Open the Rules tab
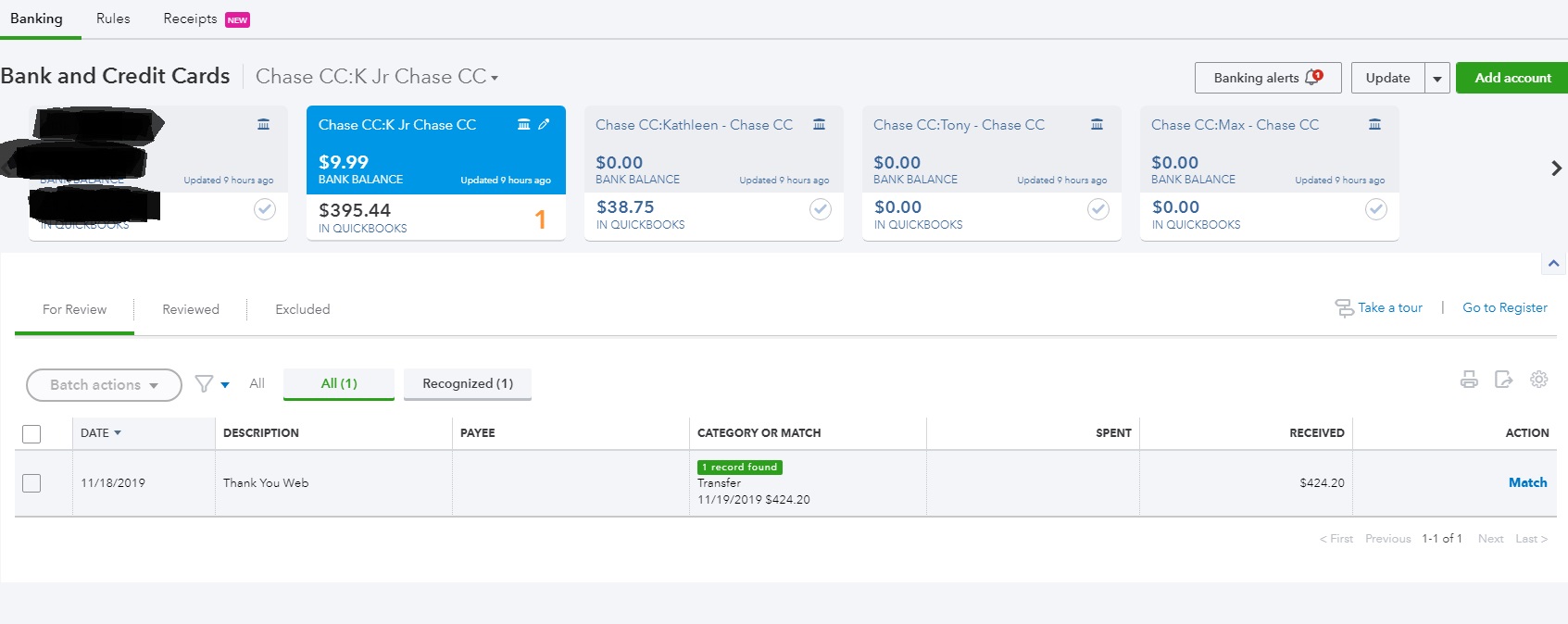 (113, 19)
